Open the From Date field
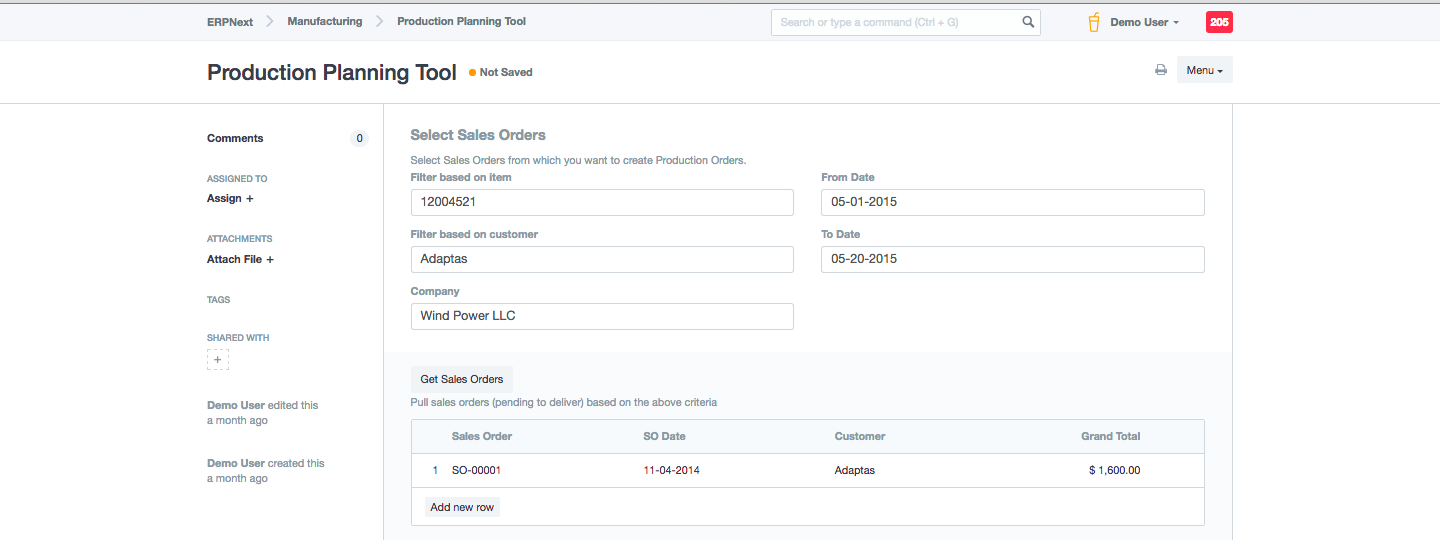1440x540 pixels. point(1012,202)
